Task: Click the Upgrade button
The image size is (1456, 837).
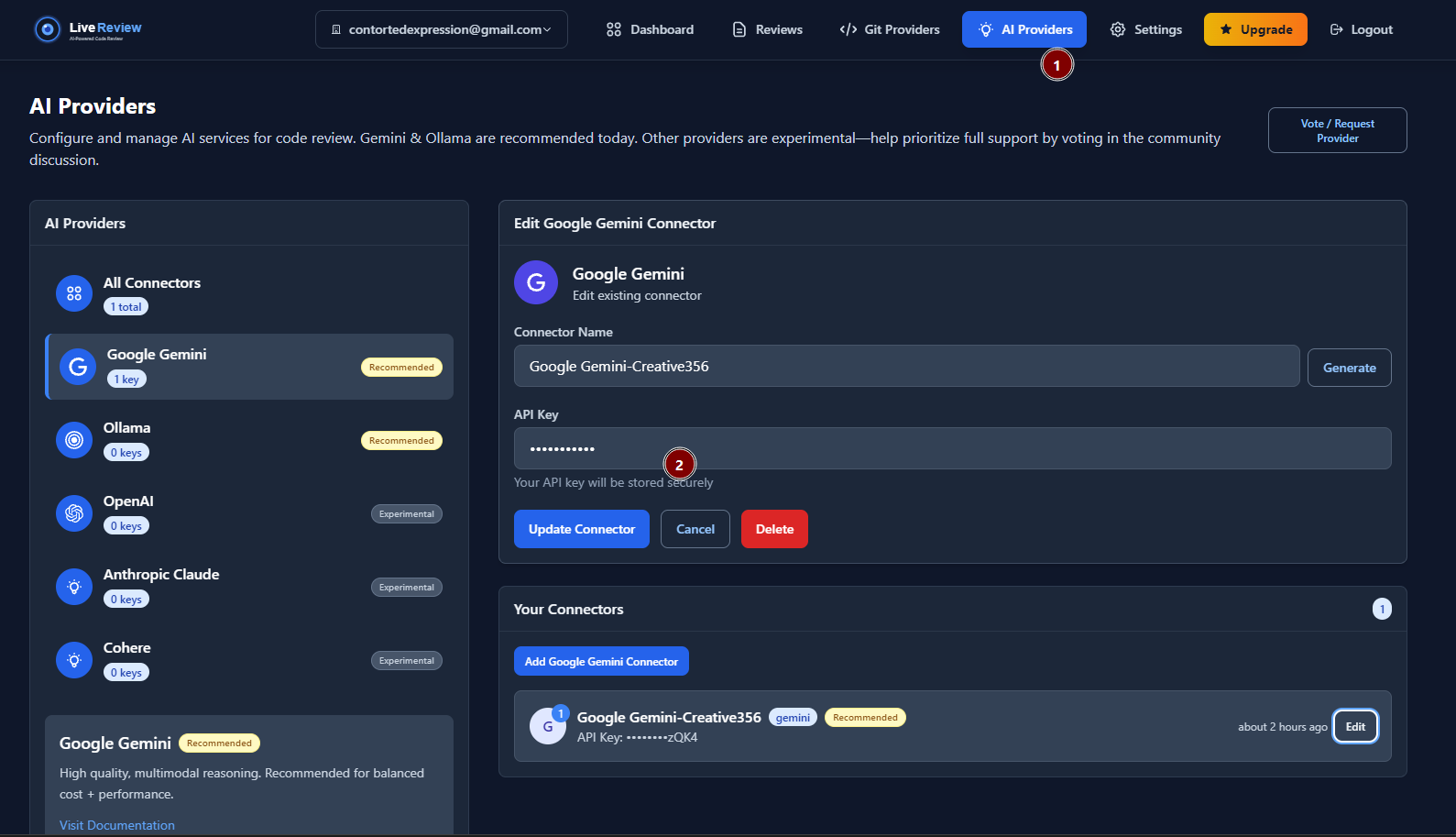Action: (x=1255, y=29)
